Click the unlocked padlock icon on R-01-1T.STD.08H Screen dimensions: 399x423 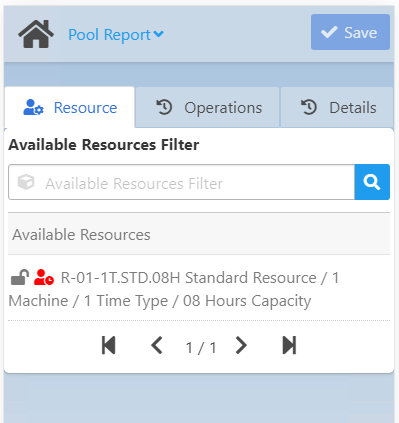[x=20, y=277]
